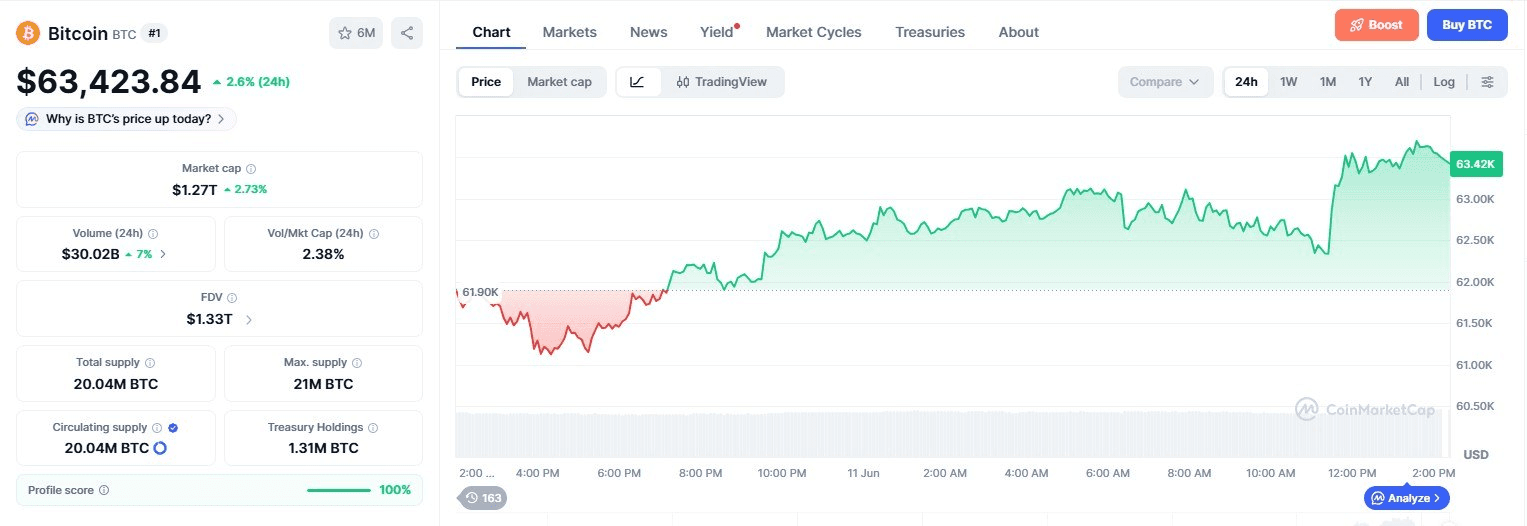The height and width of the screenshot is (526, 1527).
Task: Open the News tab
Action: (649, 32)
